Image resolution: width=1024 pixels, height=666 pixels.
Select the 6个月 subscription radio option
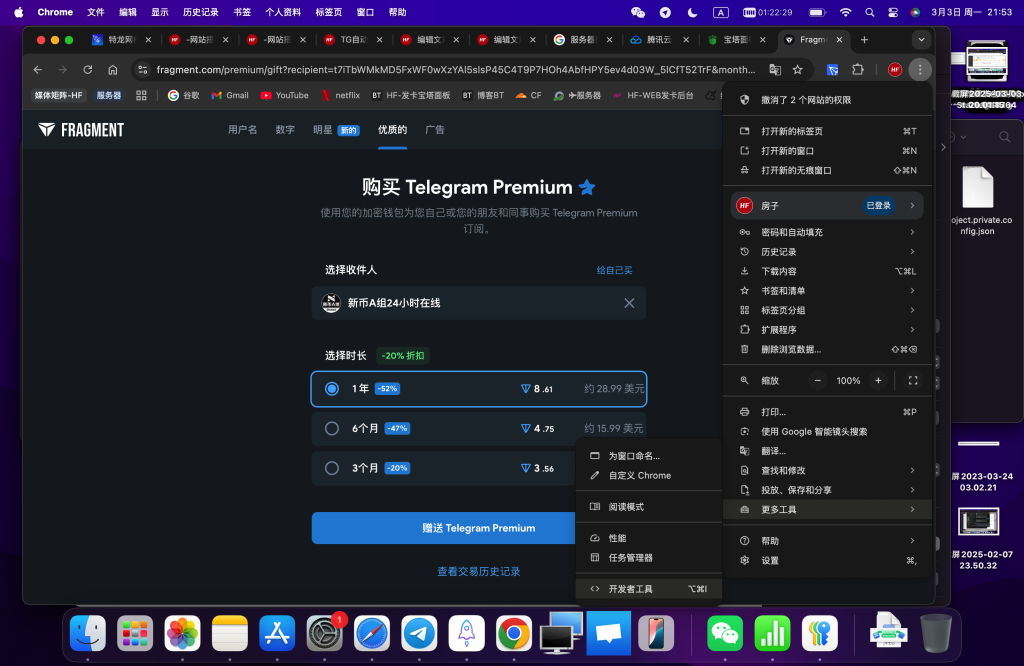pos(331,428)
